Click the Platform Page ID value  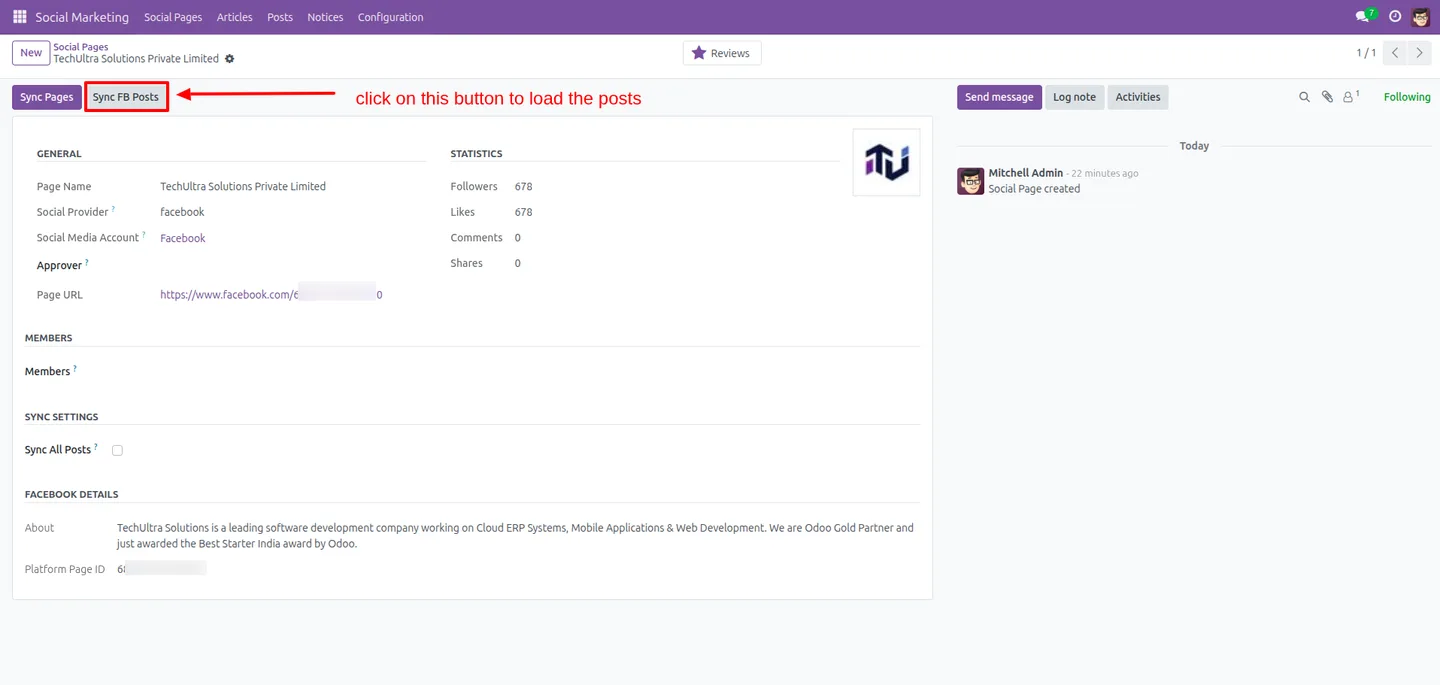[162, 569]
